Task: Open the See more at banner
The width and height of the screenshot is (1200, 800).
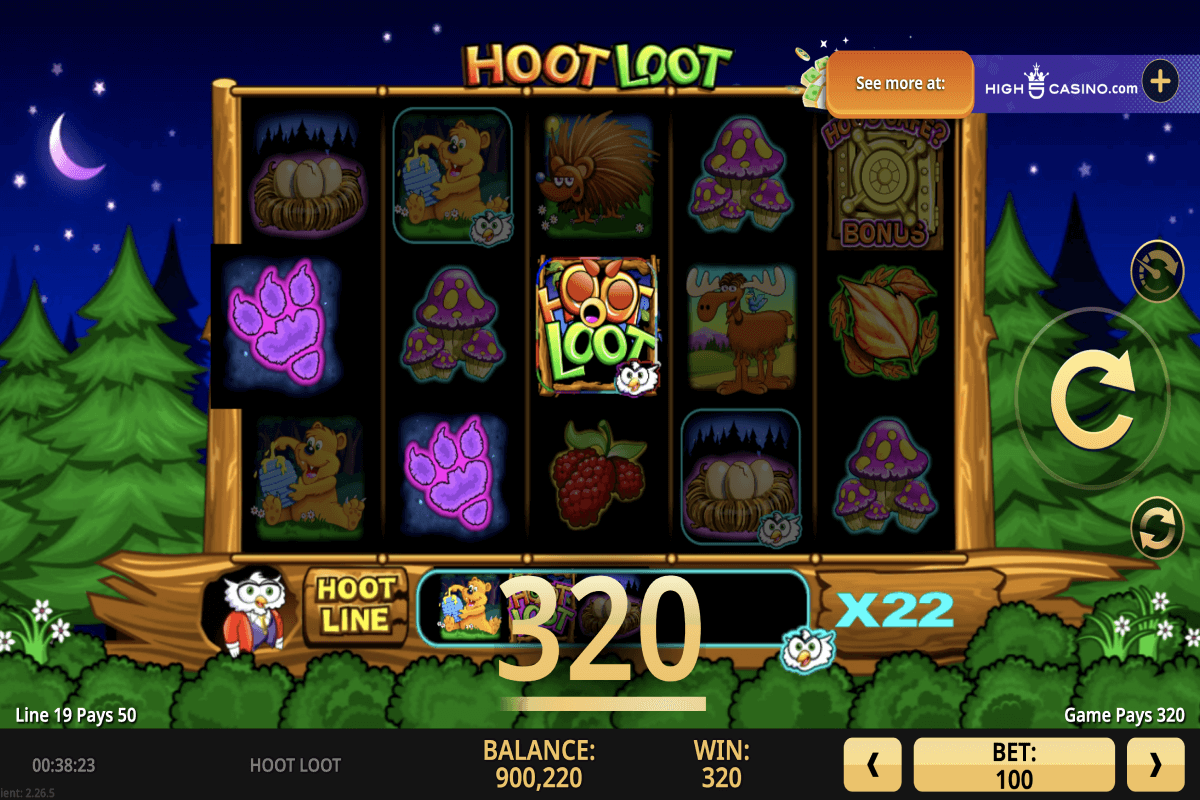Action: (x=900, y=84)
